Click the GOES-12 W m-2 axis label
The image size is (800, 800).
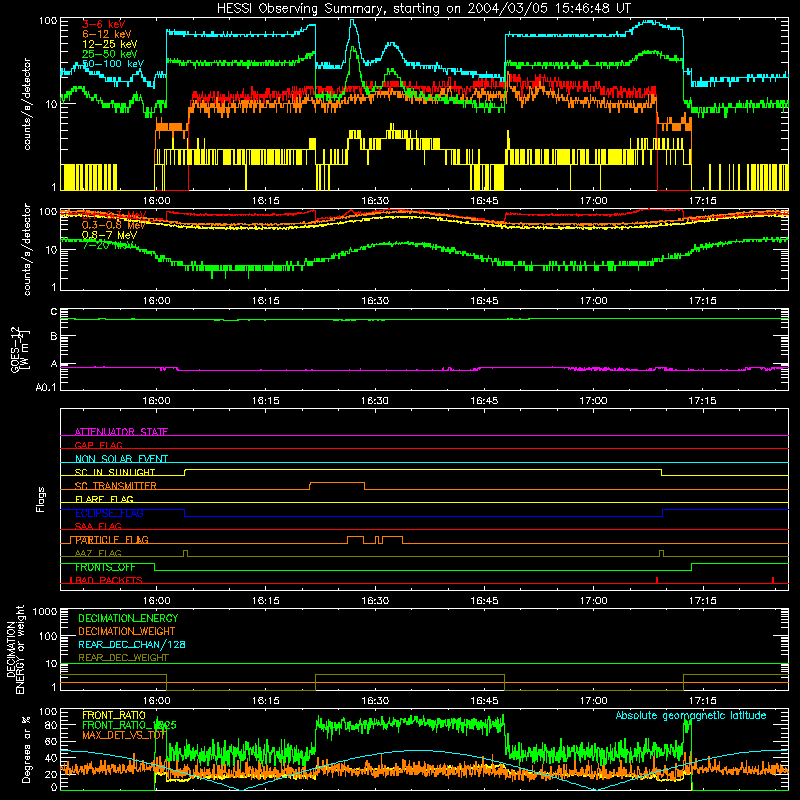click(20, 349)
